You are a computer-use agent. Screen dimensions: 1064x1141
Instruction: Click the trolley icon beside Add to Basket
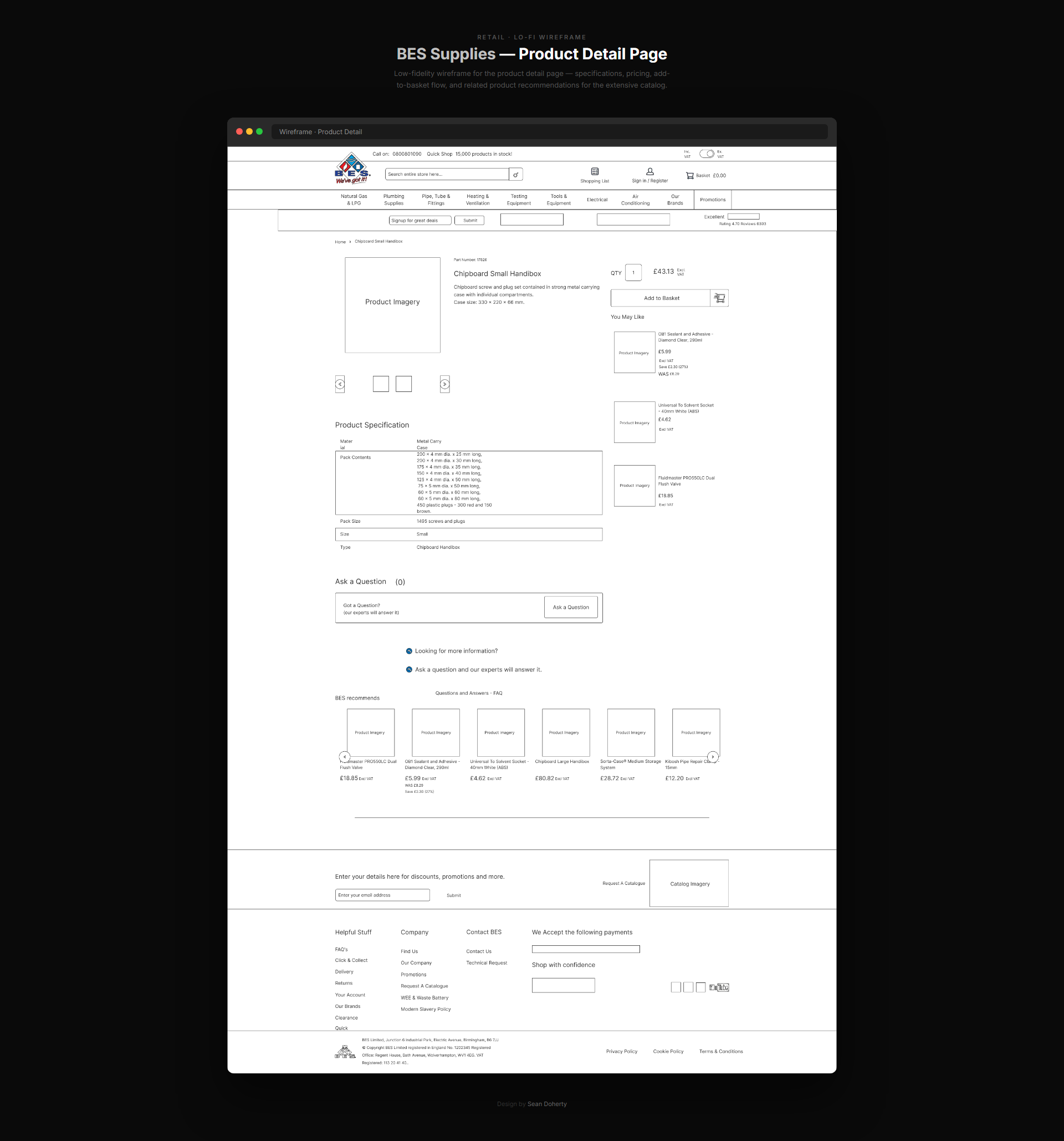point(719,298)
